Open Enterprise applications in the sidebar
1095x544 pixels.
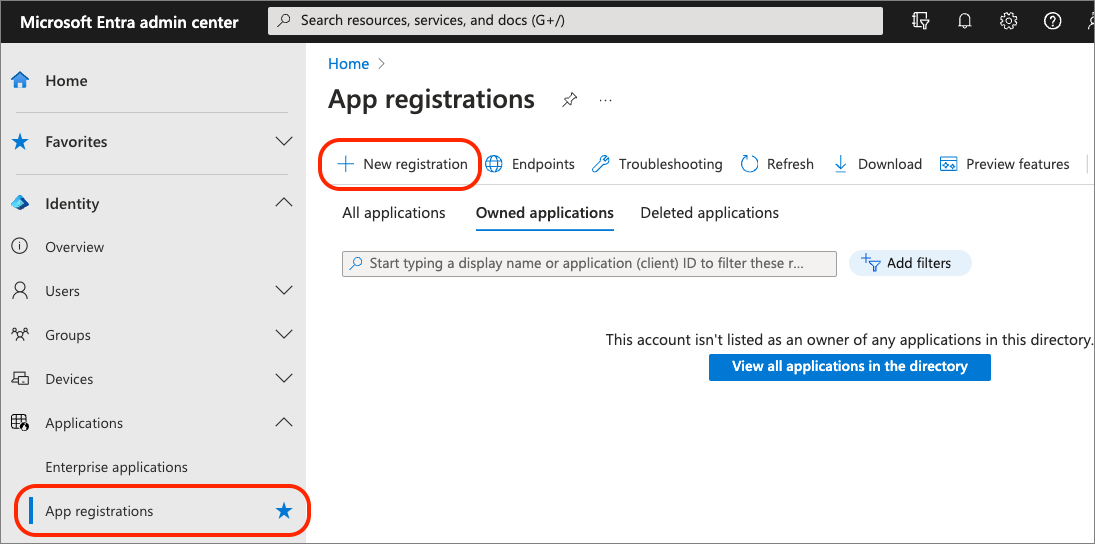click(117, 467)
